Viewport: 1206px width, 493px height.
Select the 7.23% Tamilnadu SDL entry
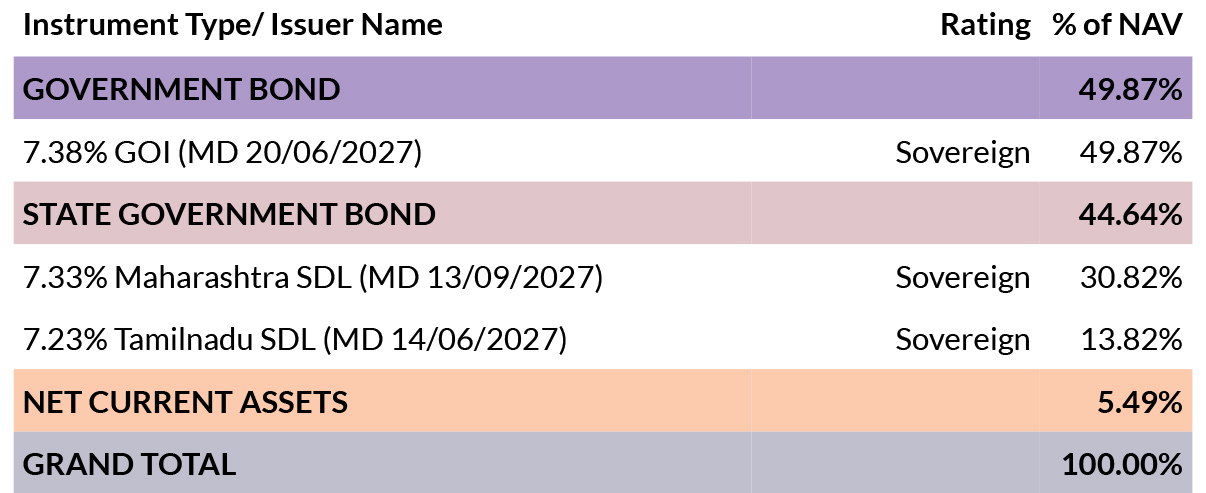[294, 339]
